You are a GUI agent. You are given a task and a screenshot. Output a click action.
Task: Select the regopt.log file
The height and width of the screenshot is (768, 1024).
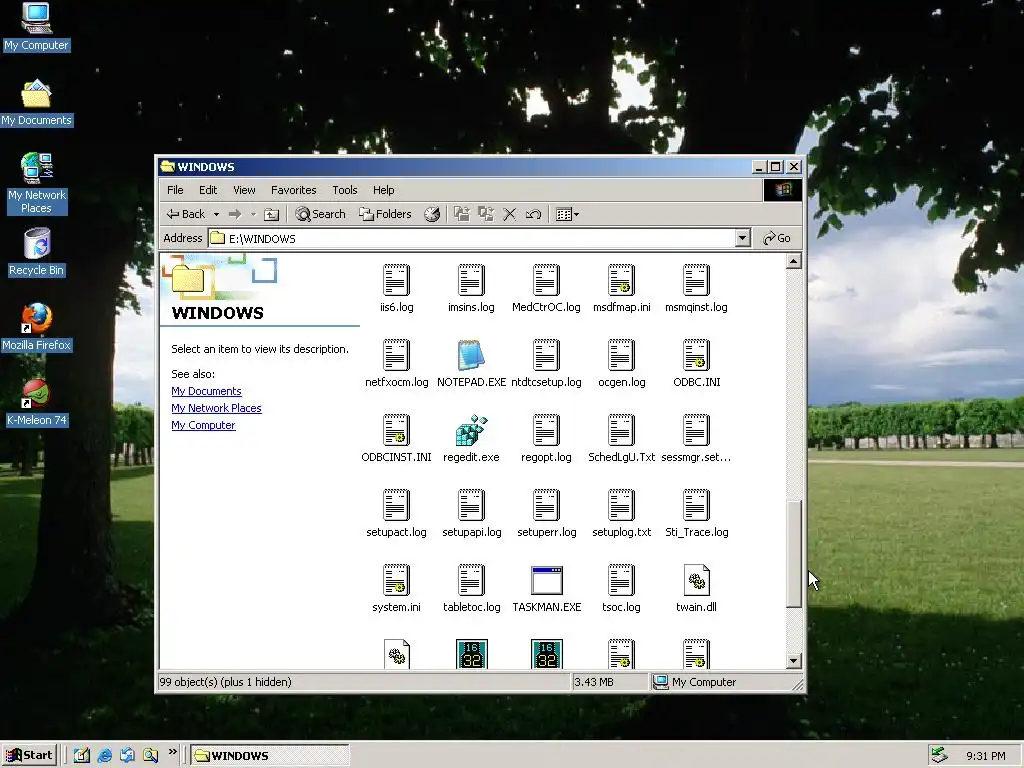tap(546, 438)
